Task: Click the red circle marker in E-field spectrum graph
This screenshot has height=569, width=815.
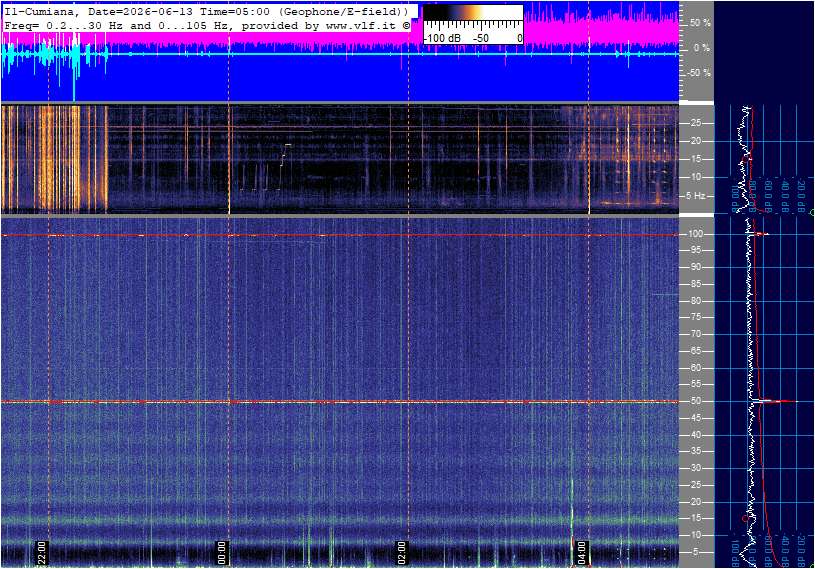Action: click(x=745, y=519)
